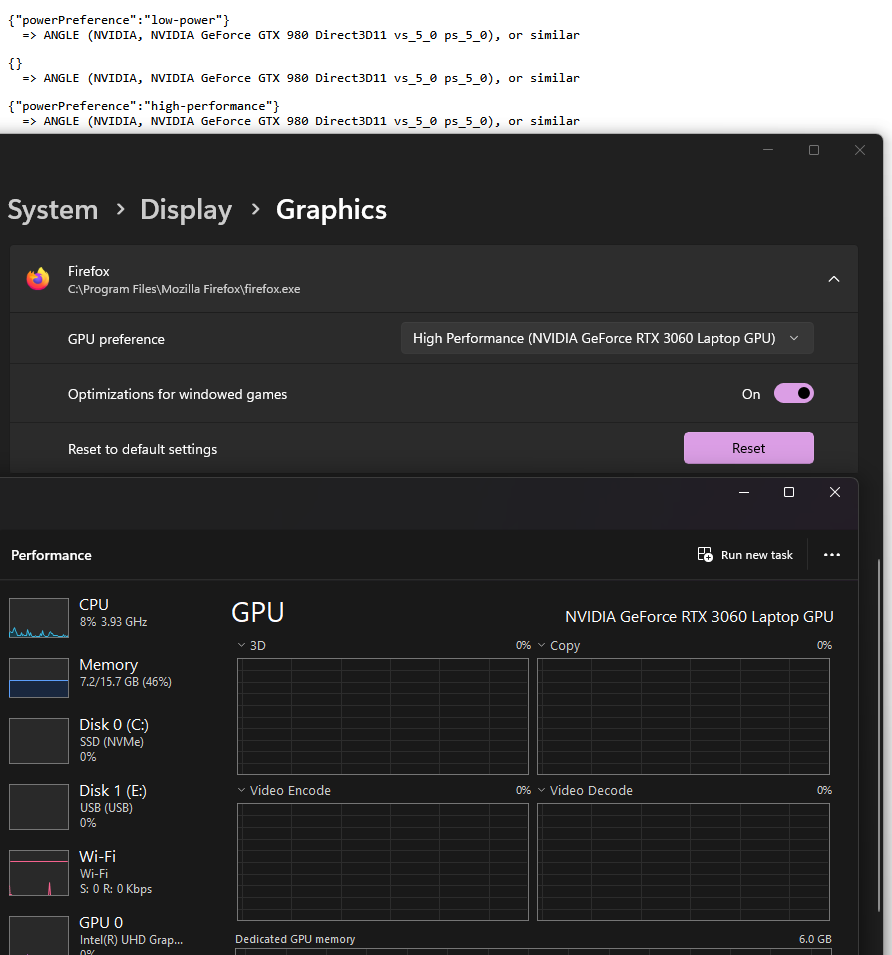Click the Run new task icon
Image resolution: width=892 pixels, height=955 pixels.
[705, 554]
